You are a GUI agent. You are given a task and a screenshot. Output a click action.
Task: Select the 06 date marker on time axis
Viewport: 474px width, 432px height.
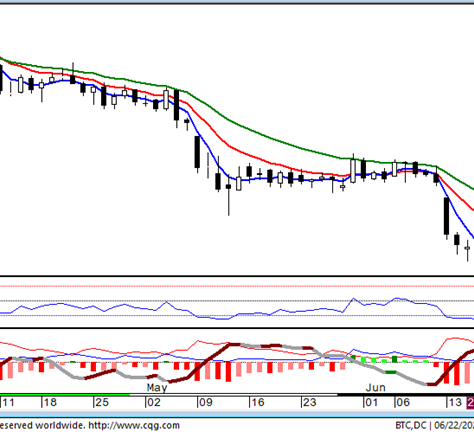coord(403,402)
